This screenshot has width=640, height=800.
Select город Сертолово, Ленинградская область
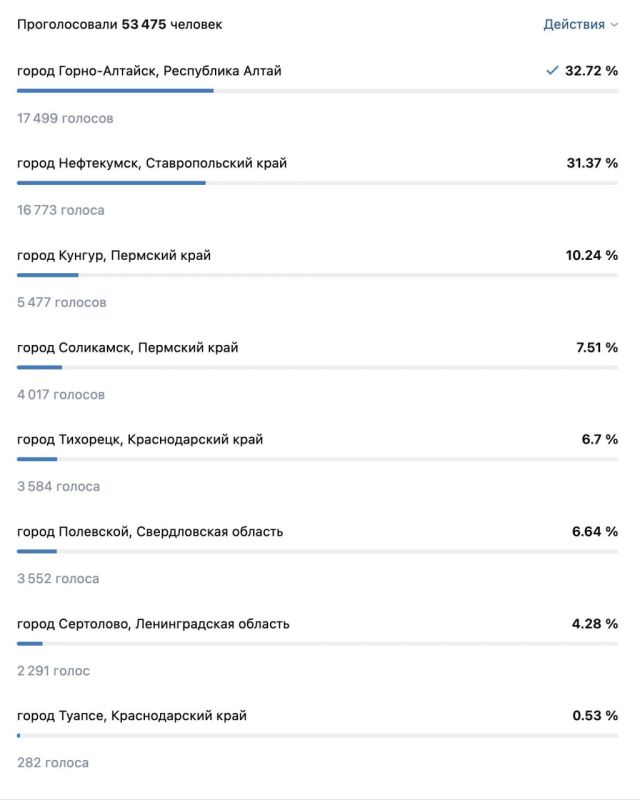[x=153, y=623]
